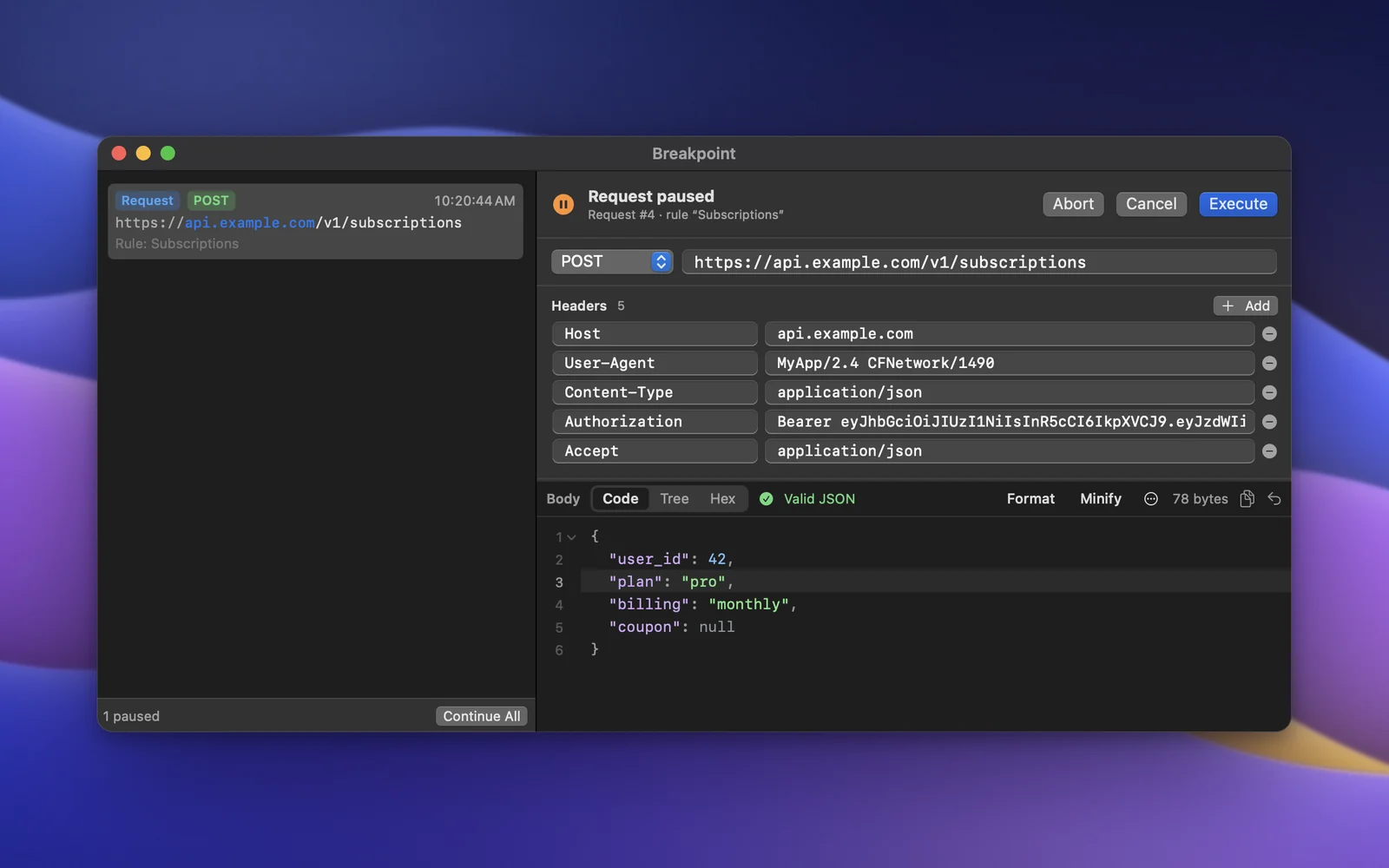Format the JSON body
Screen dimensions: 1389x868
point(1030,499)
